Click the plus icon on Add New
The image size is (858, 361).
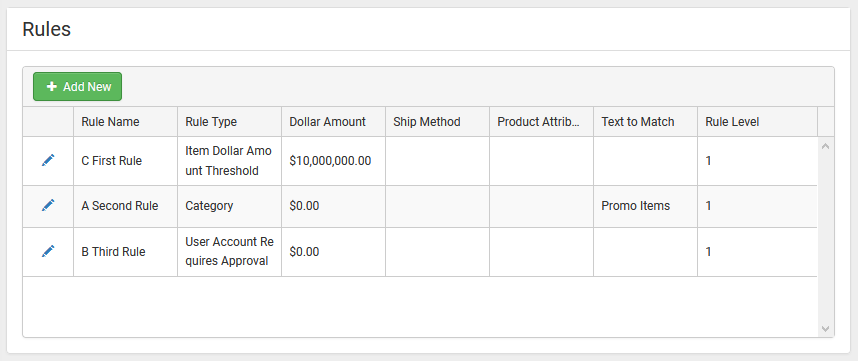(52, 86)
